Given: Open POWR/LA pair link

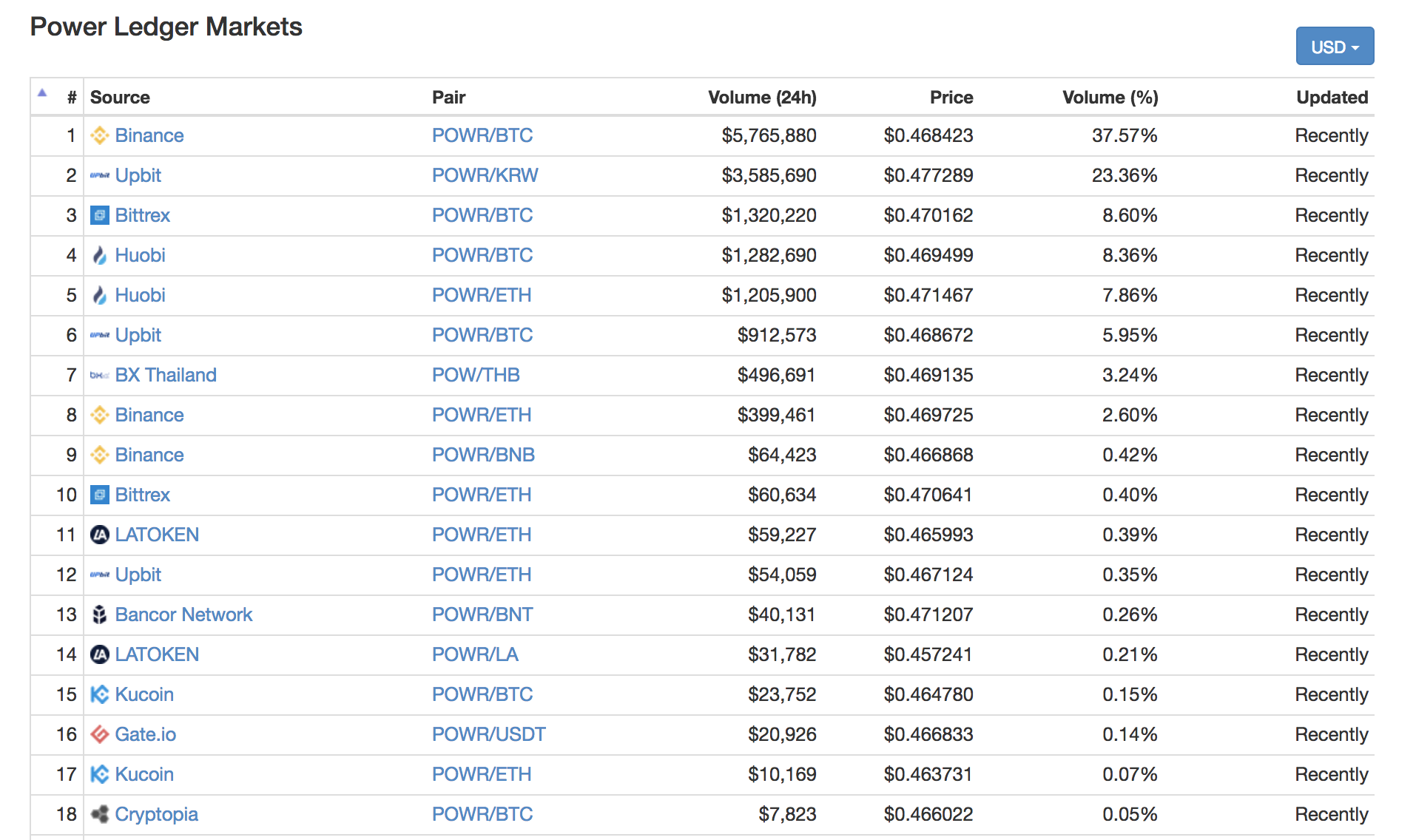Looking at the screenshot, I should pyautogui.click(x=475, y=654).
